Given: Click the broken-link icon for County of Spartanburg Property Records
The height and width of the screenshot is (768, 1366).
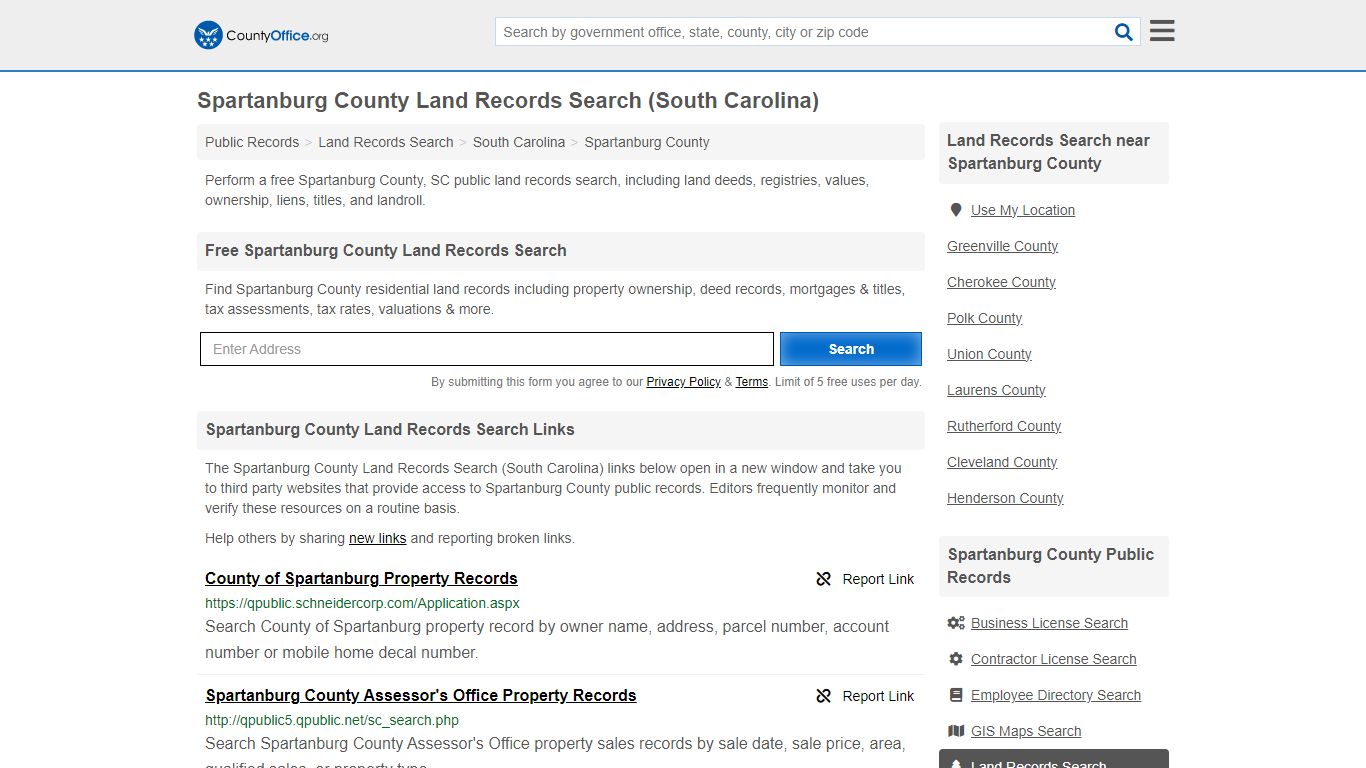Looking at the screenshot, I should pyautogui.click(x=824, y=579).
